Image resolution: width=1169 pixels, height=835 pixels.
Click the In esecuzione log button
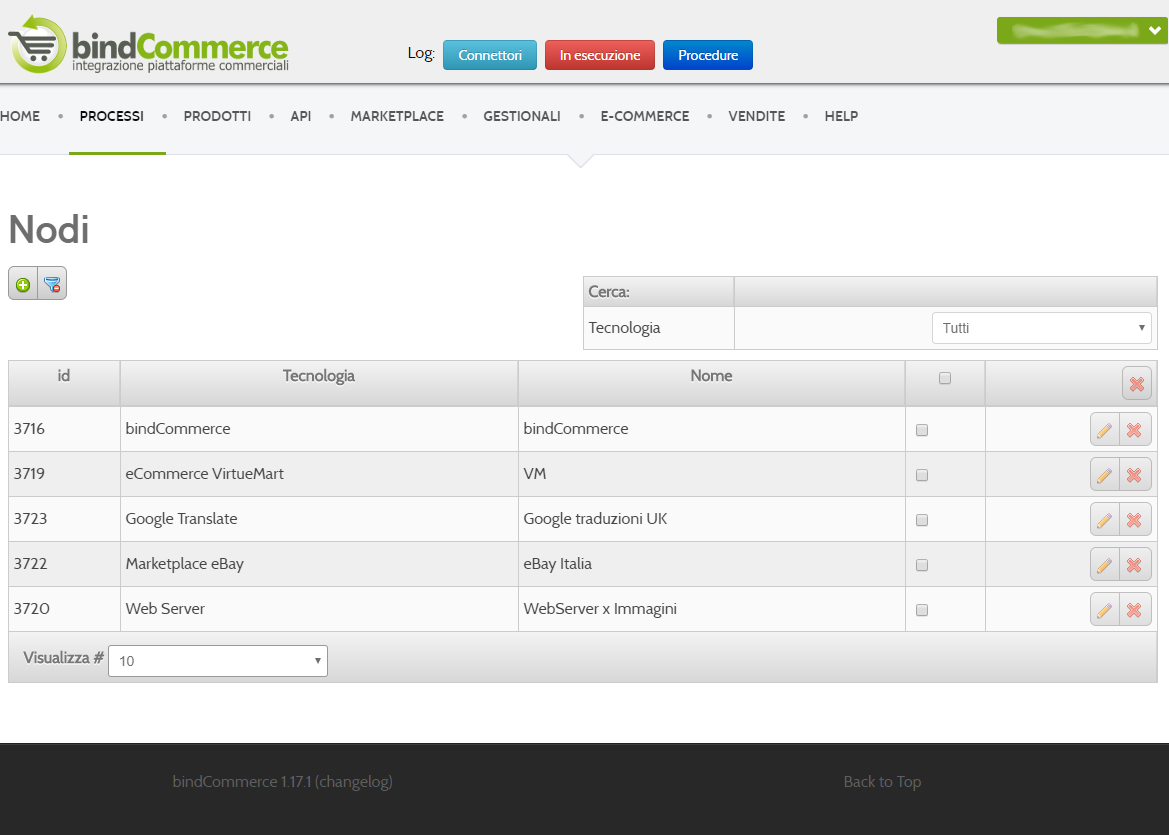[600, 55]
